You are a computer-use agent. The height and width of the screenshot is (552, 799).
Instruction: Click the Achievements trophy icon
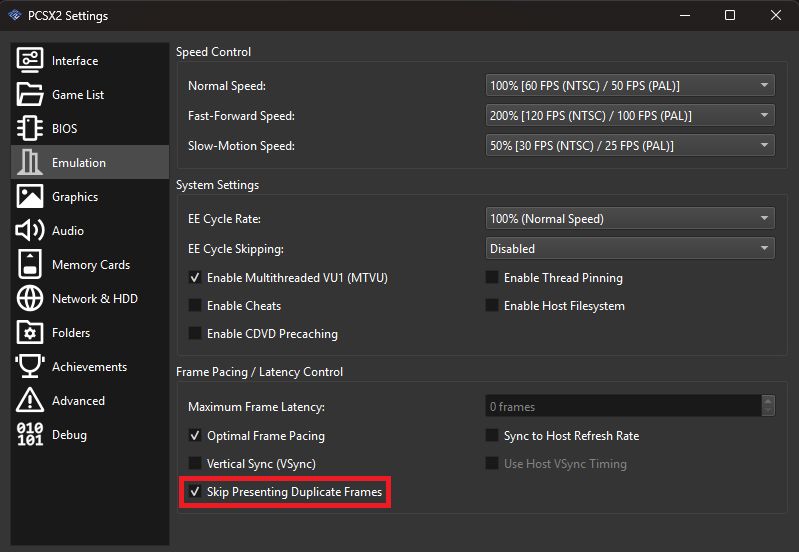(x=30, y=366)
